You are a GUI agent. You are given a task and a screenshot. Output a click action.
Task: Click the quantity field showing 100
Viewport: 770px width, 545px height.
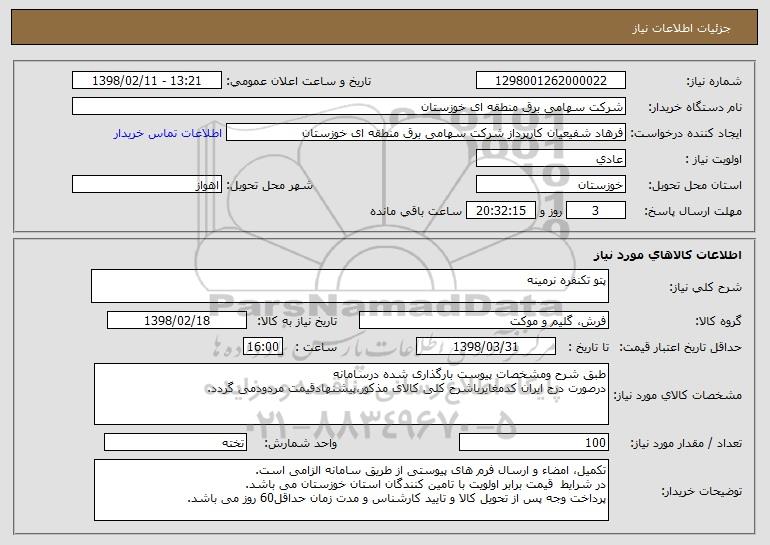pos(534,442)
